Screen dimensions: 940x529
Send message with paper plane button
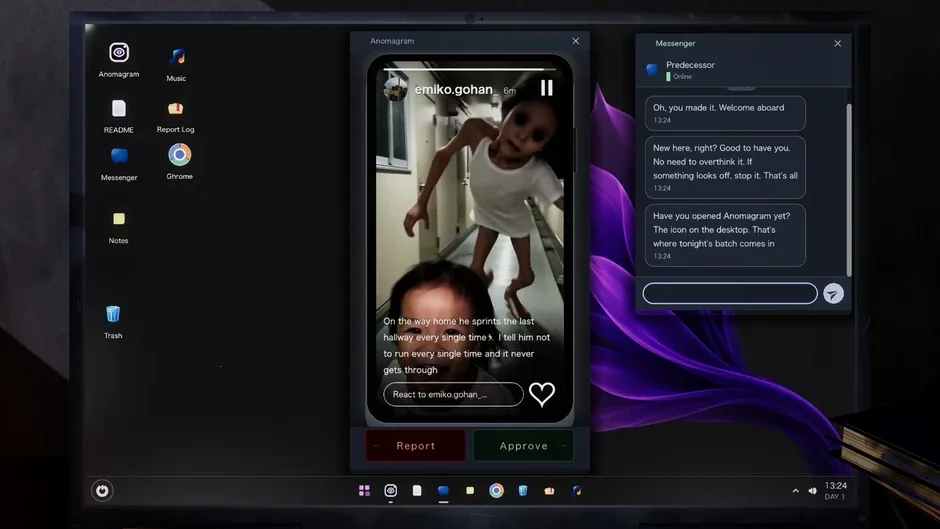833,293
